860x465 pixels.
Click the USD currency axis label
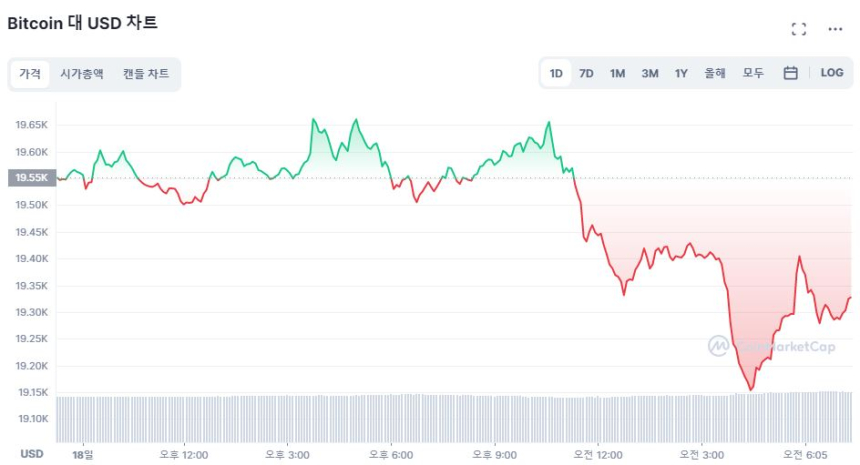coord(32,454)
